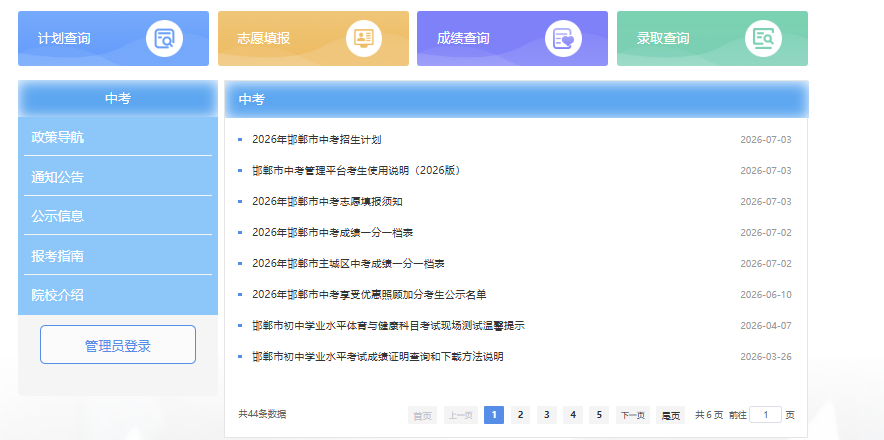Click the 计划查询 magnifier document icon

165,38
